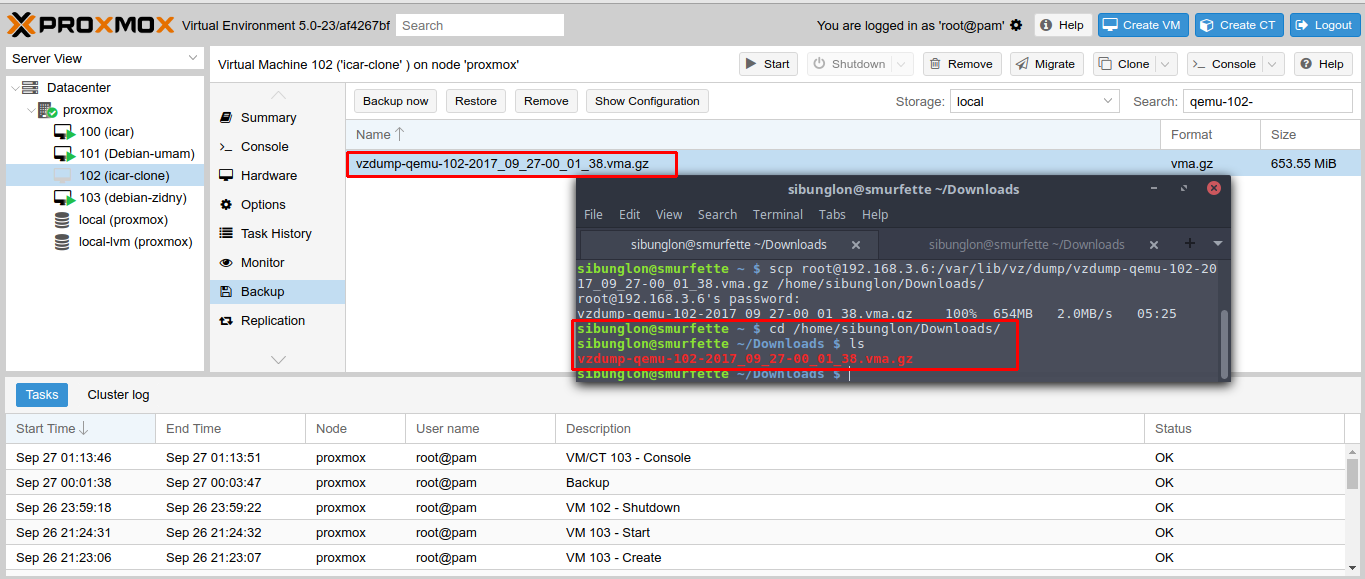Open the Options tab
Image resolution: width=1365 pixels, height=579 pixels.
(278, 205)
